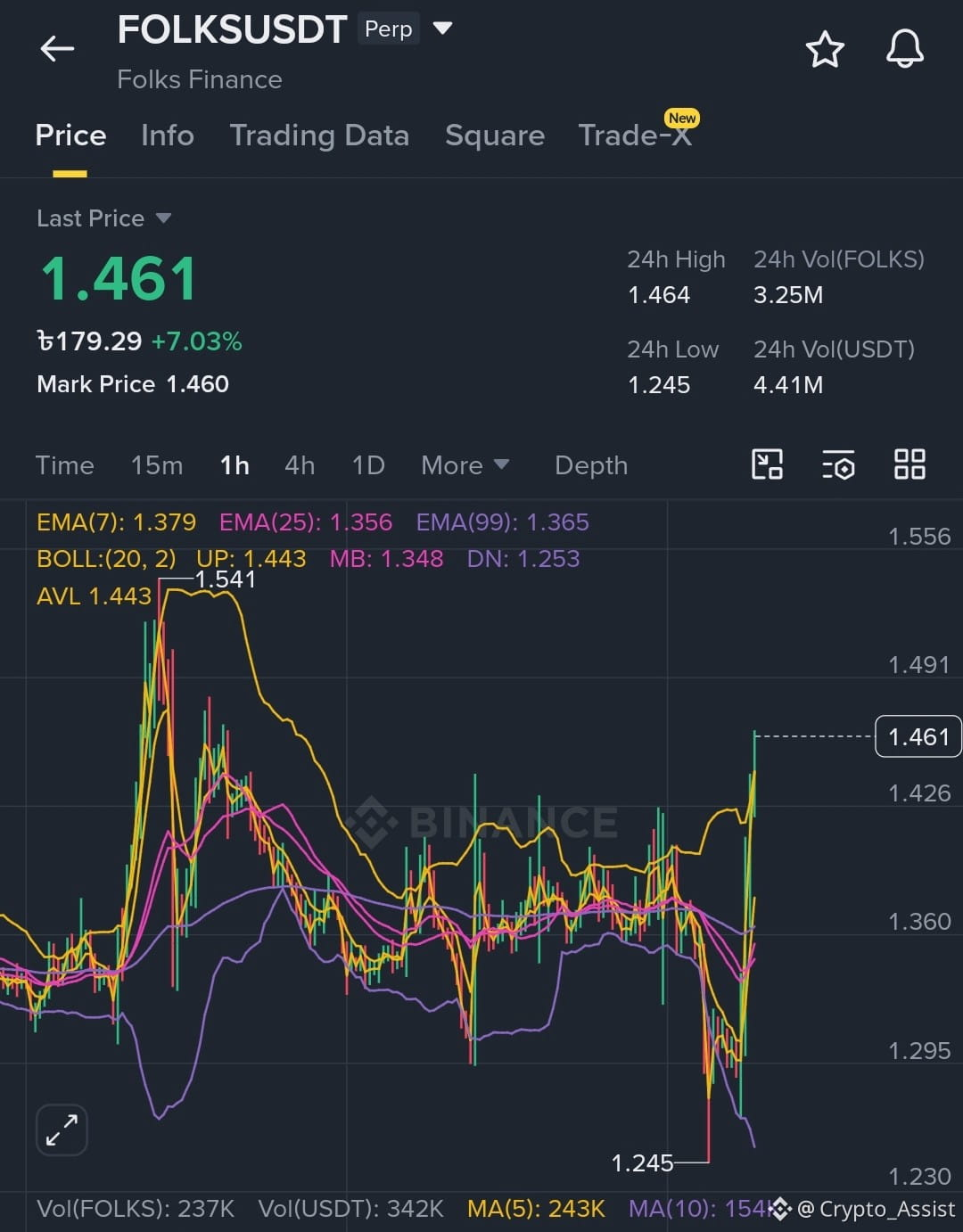
Task: Tap the last price 1.461
Action: click(119, 278)
